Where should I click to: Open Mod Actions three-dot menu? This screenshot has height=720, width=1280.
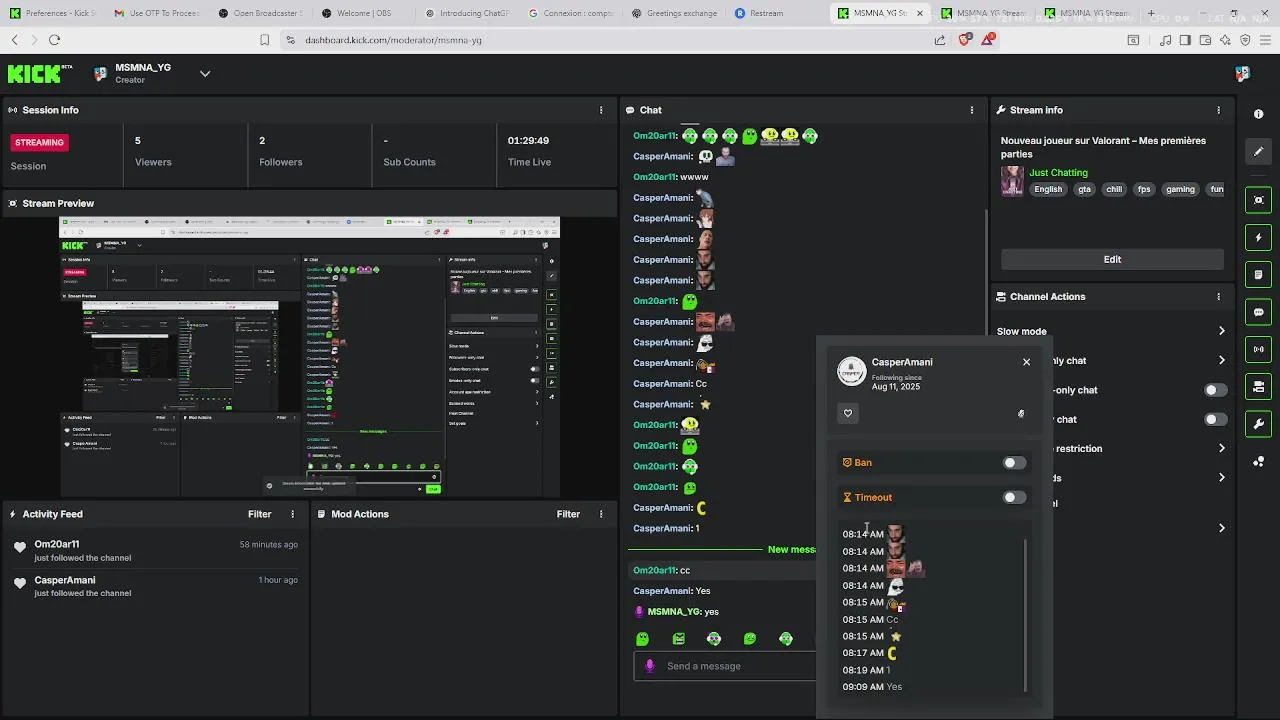[601, 514]
